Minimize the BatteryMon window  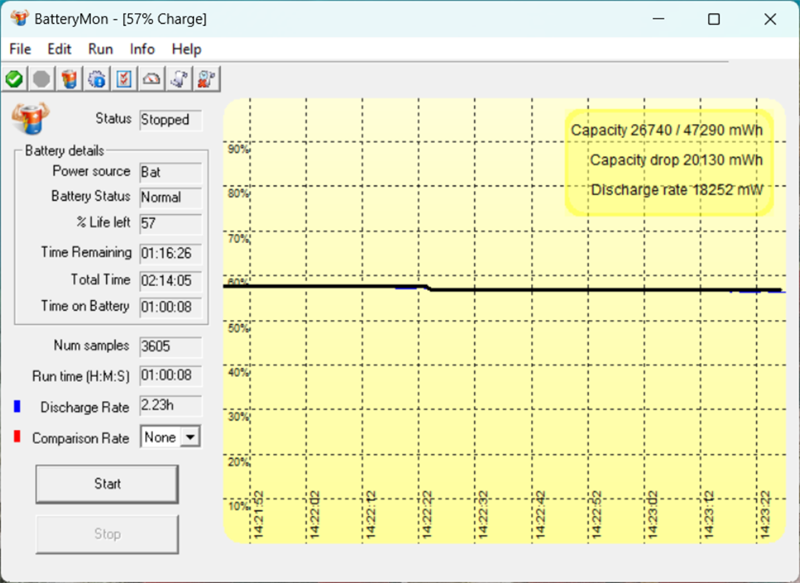(659, 19)
